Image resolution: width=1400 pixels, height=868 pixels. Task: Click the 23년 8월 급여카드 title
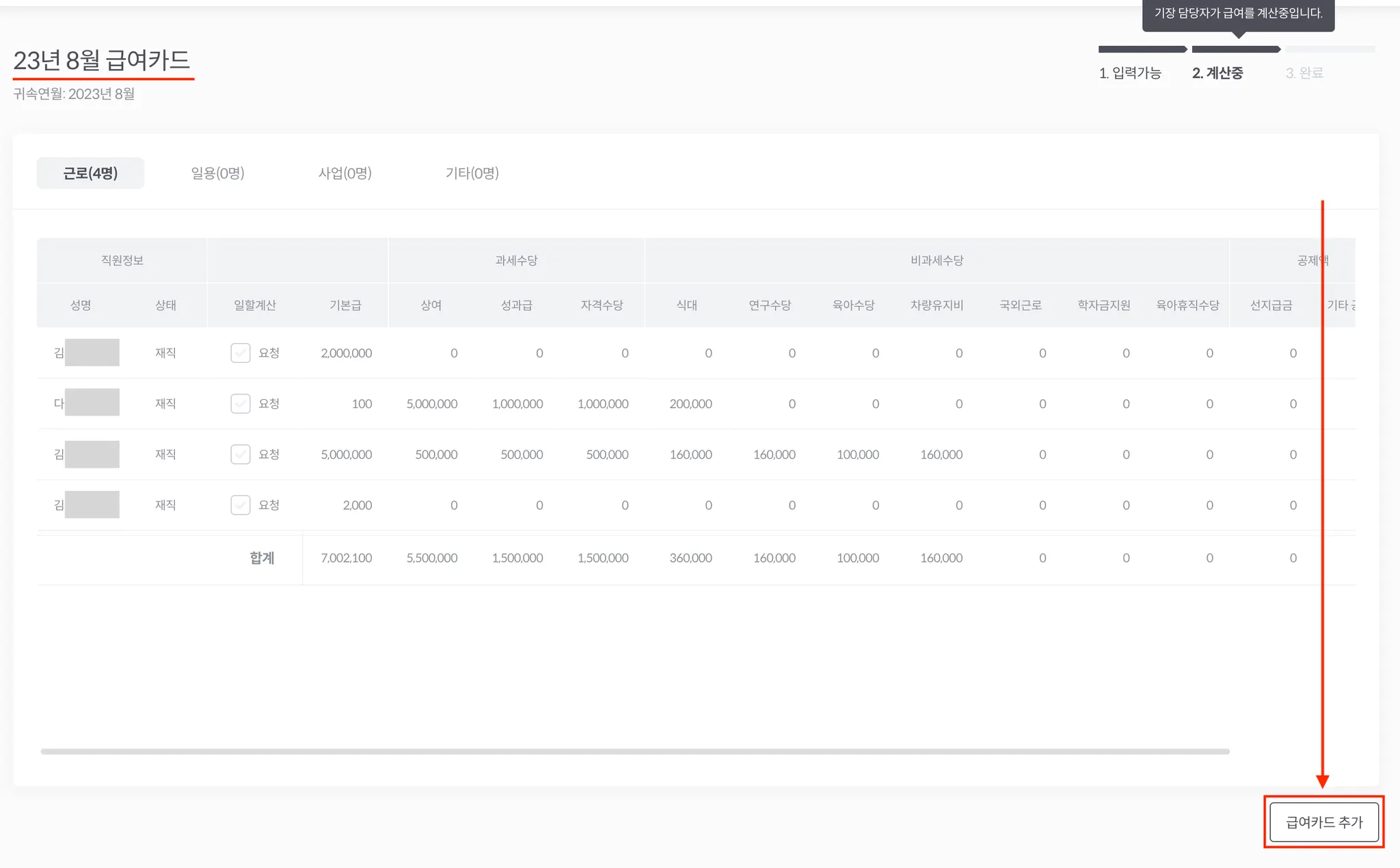click(102, 60)
